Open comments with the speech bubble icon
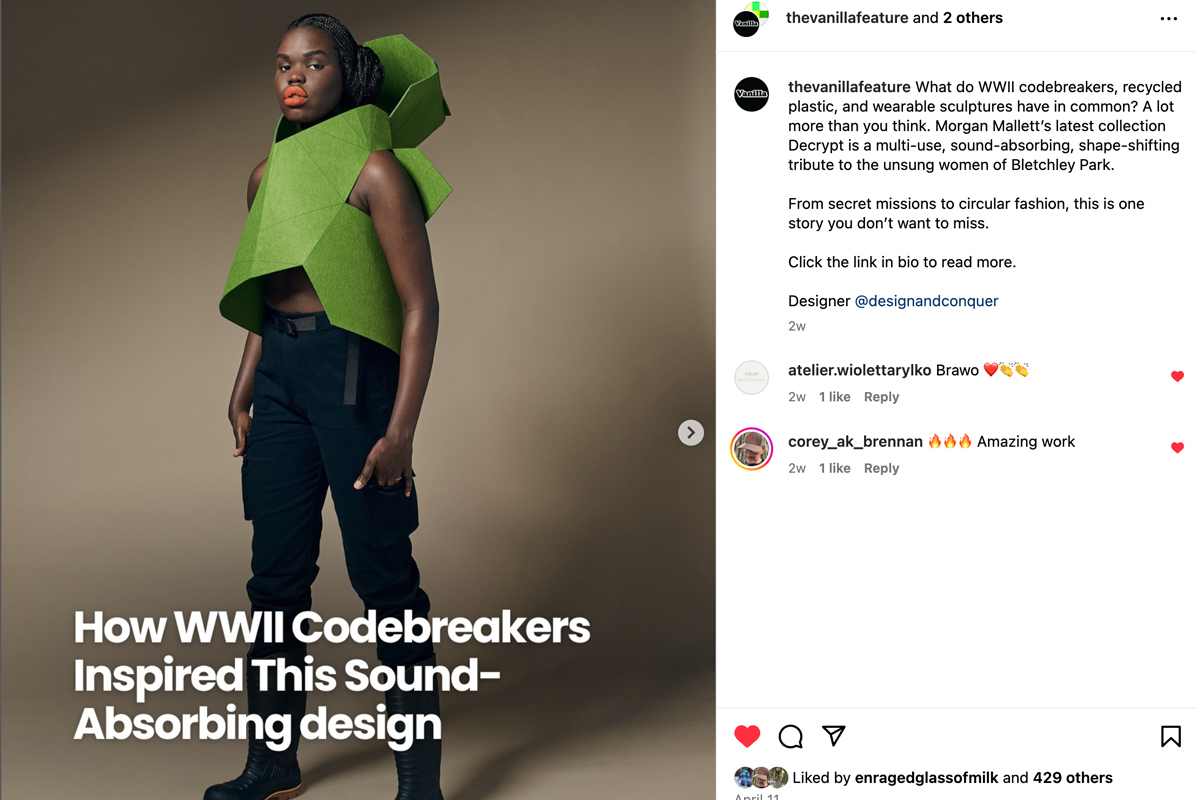The image size is (1200, 800). coord(791,737)
